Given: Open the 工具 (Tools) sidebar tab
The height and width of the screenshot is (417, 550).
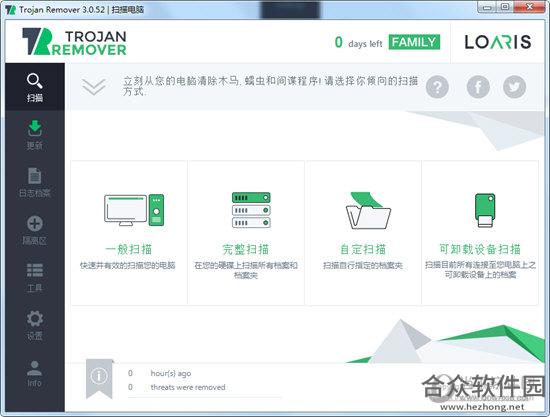Looking at the screenshot, I should click(x=35, y=278).
